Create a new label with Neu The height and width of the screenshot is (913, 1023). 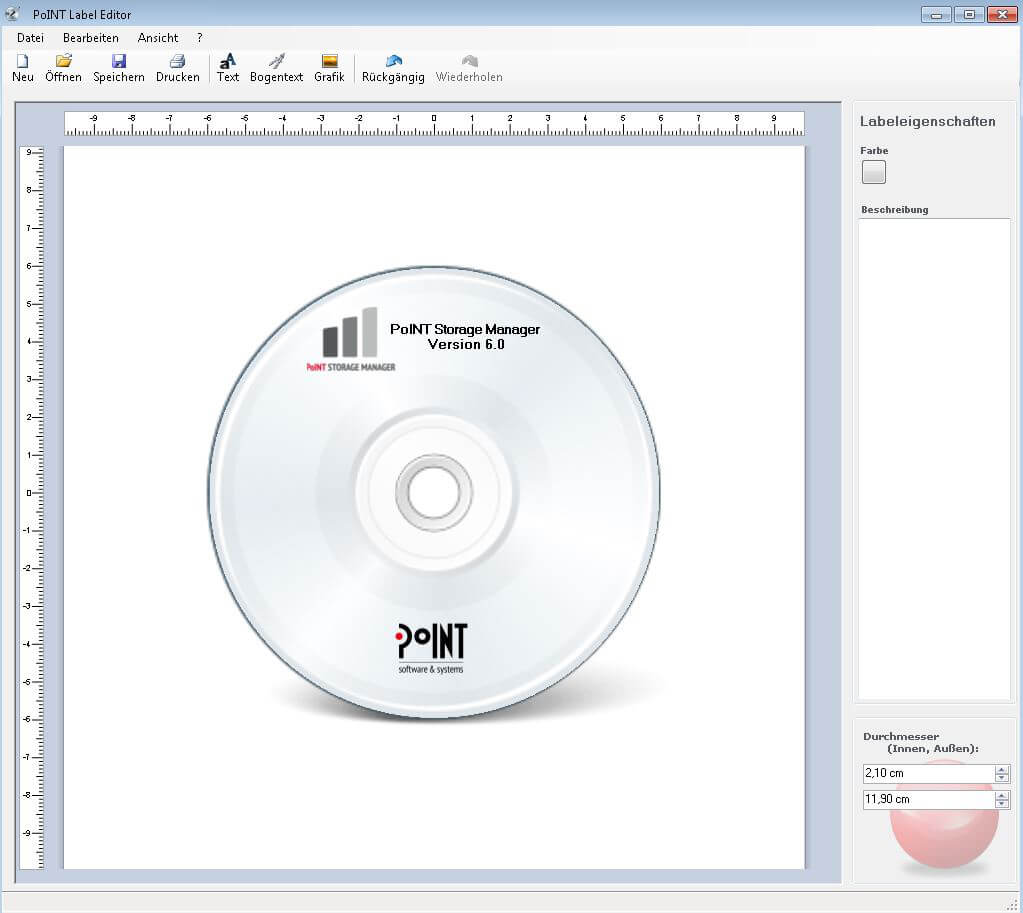click(x=22, y=68)
